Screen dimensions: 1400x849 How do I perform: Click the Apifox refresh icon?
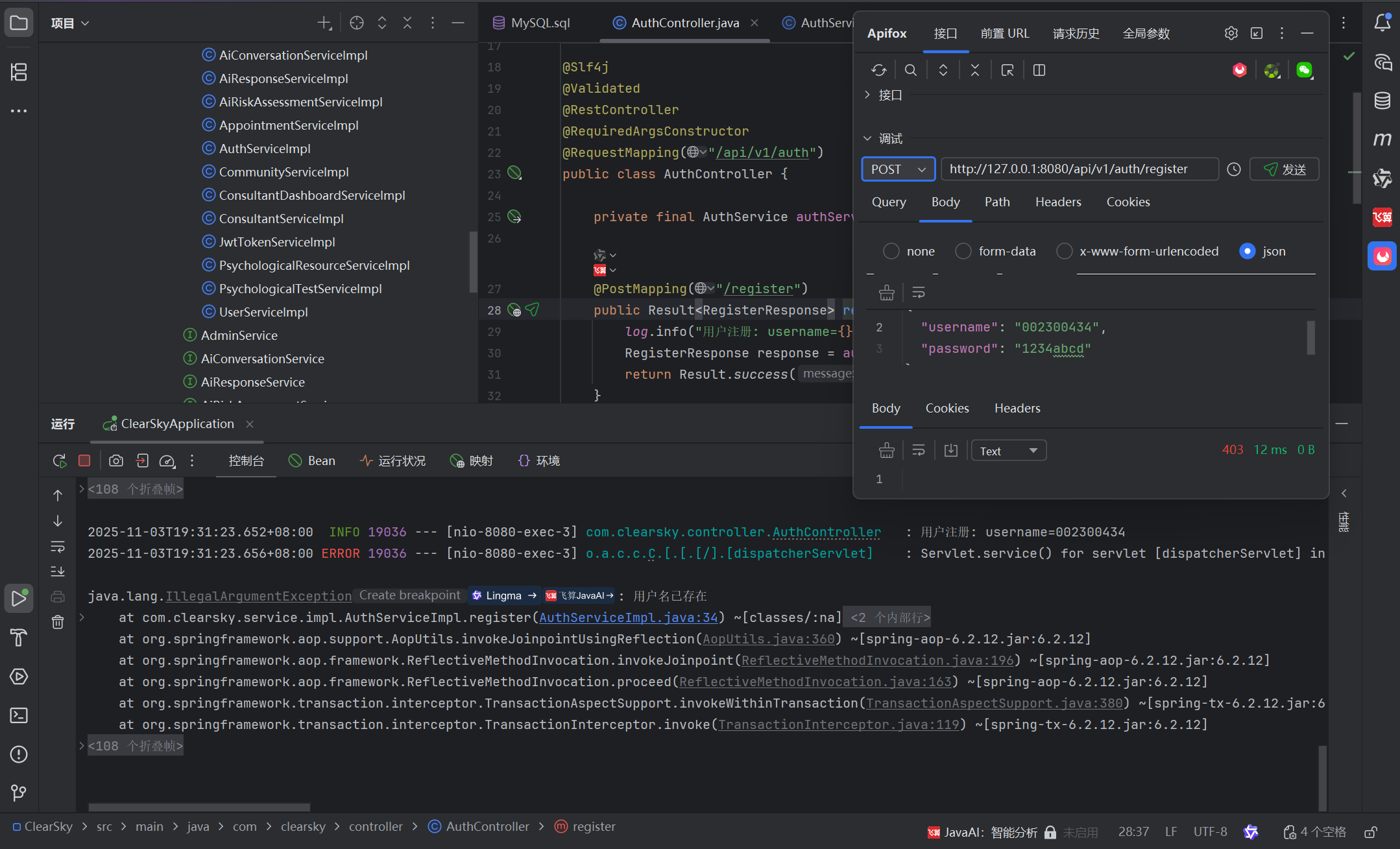point(879,70)
